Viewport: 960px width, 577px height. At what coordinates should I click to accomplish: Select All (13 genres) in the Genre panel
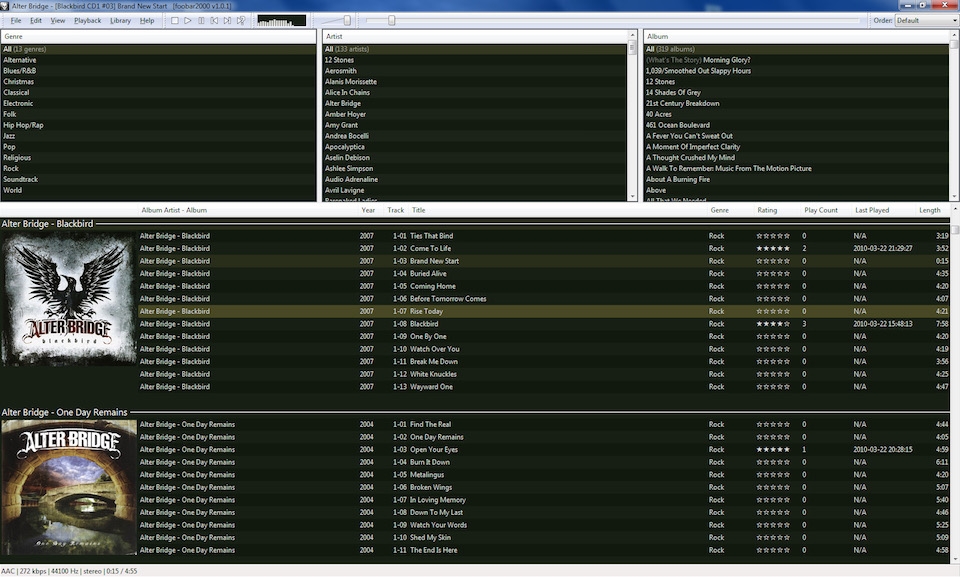coord(24,48)
